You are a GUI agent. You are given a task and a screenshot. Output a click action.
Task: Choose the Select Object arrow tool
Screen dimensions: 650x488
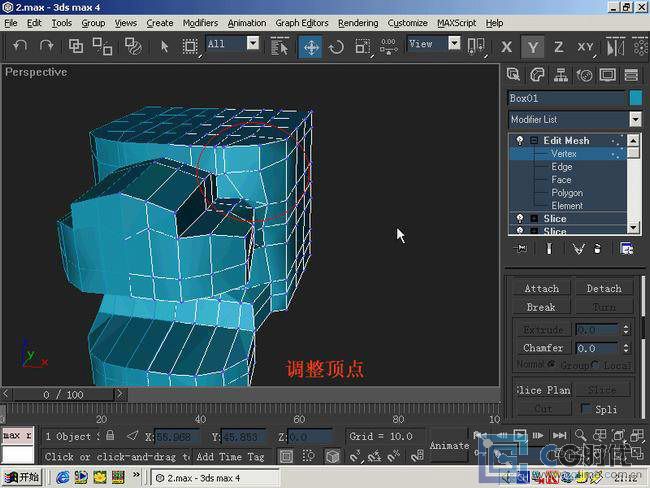point(165,46)
